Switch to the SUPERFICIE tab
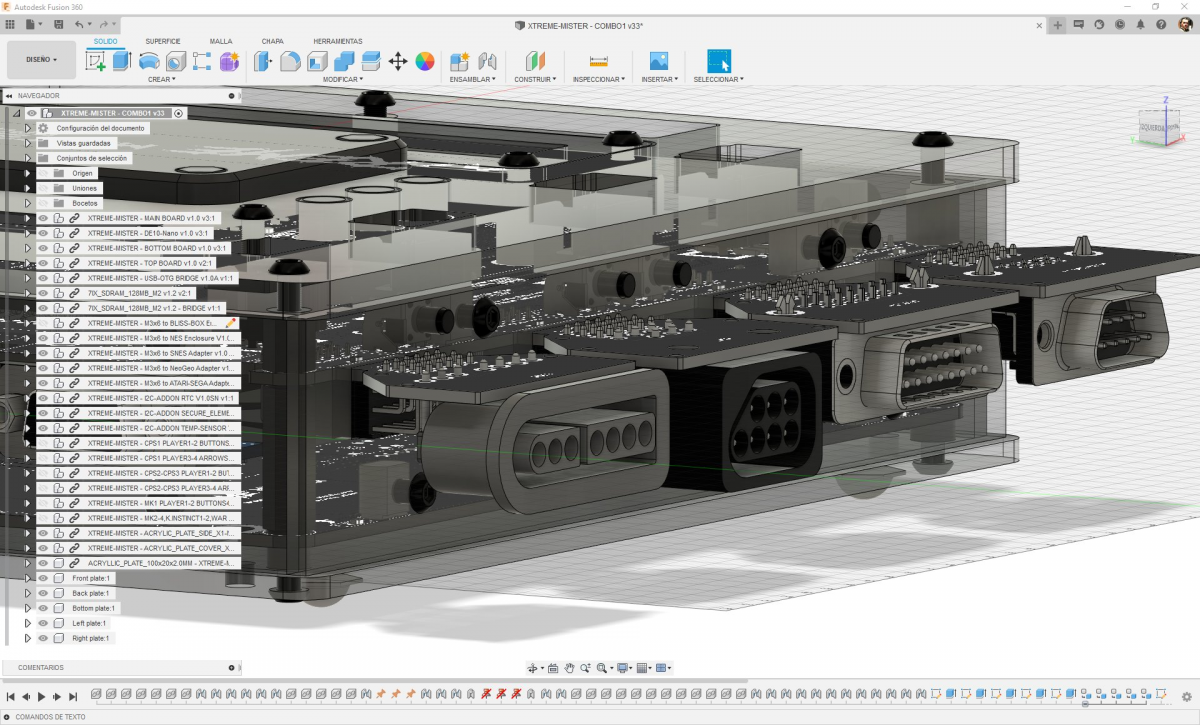Image resolution: width=1200 pixels, height=725 pixels. (x=163, y=41)
